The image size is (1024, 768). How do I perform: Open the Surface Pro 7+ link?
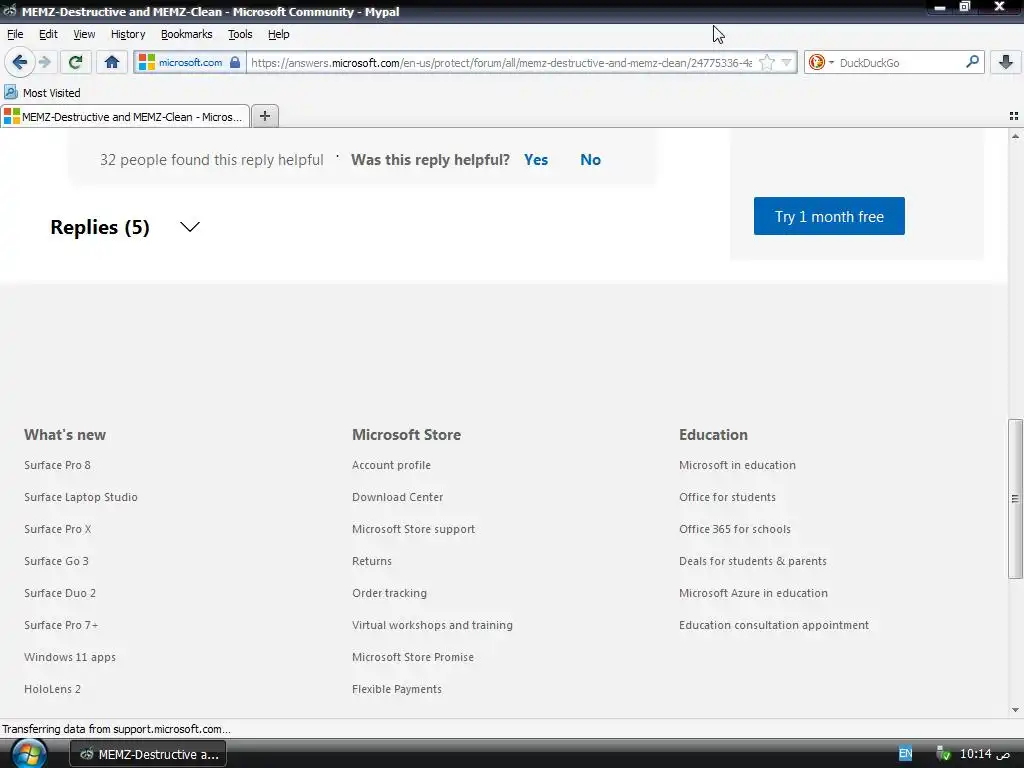click(61, 625)
